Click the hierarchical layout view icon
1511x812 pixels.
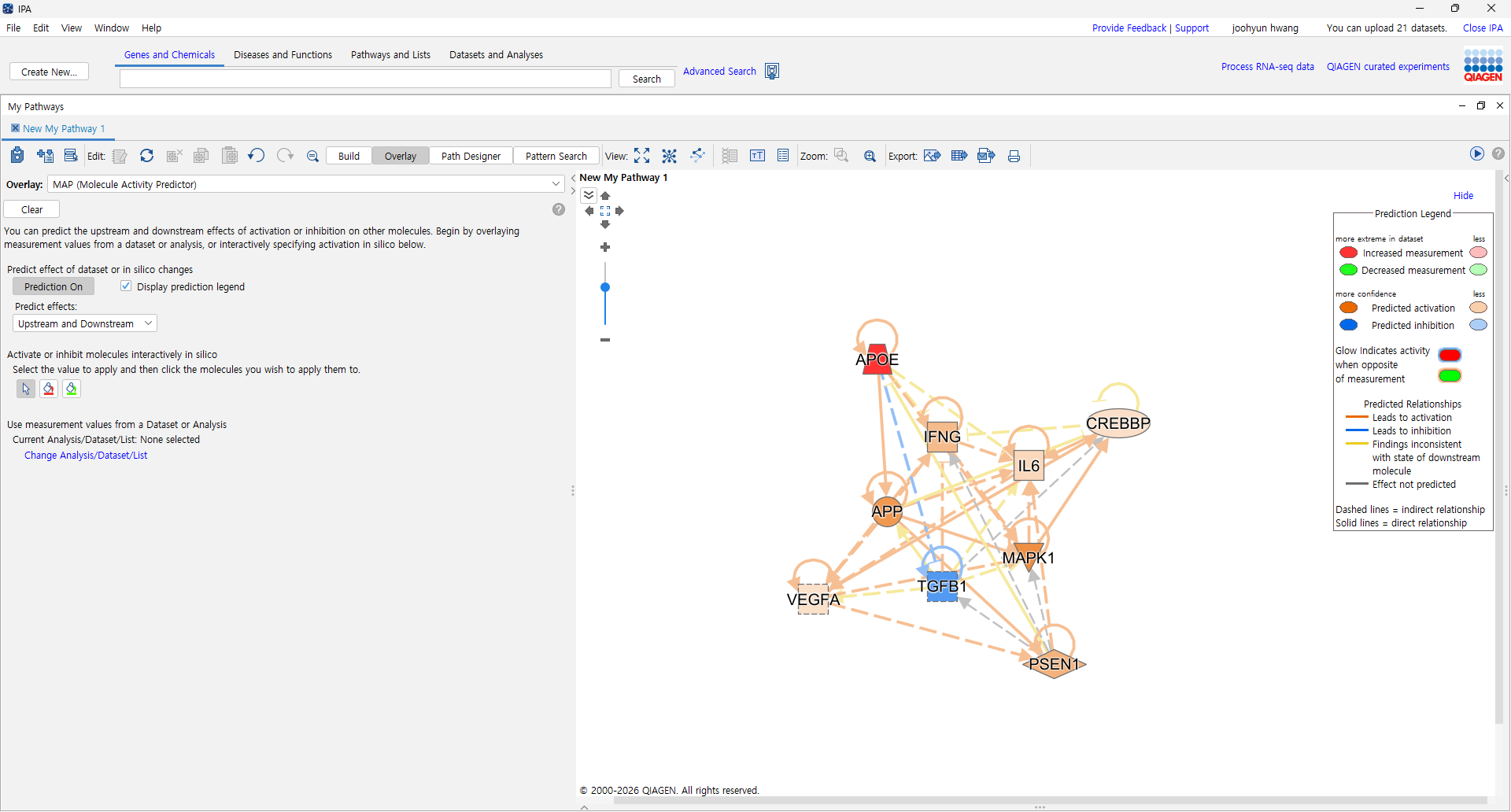[697, 156]
